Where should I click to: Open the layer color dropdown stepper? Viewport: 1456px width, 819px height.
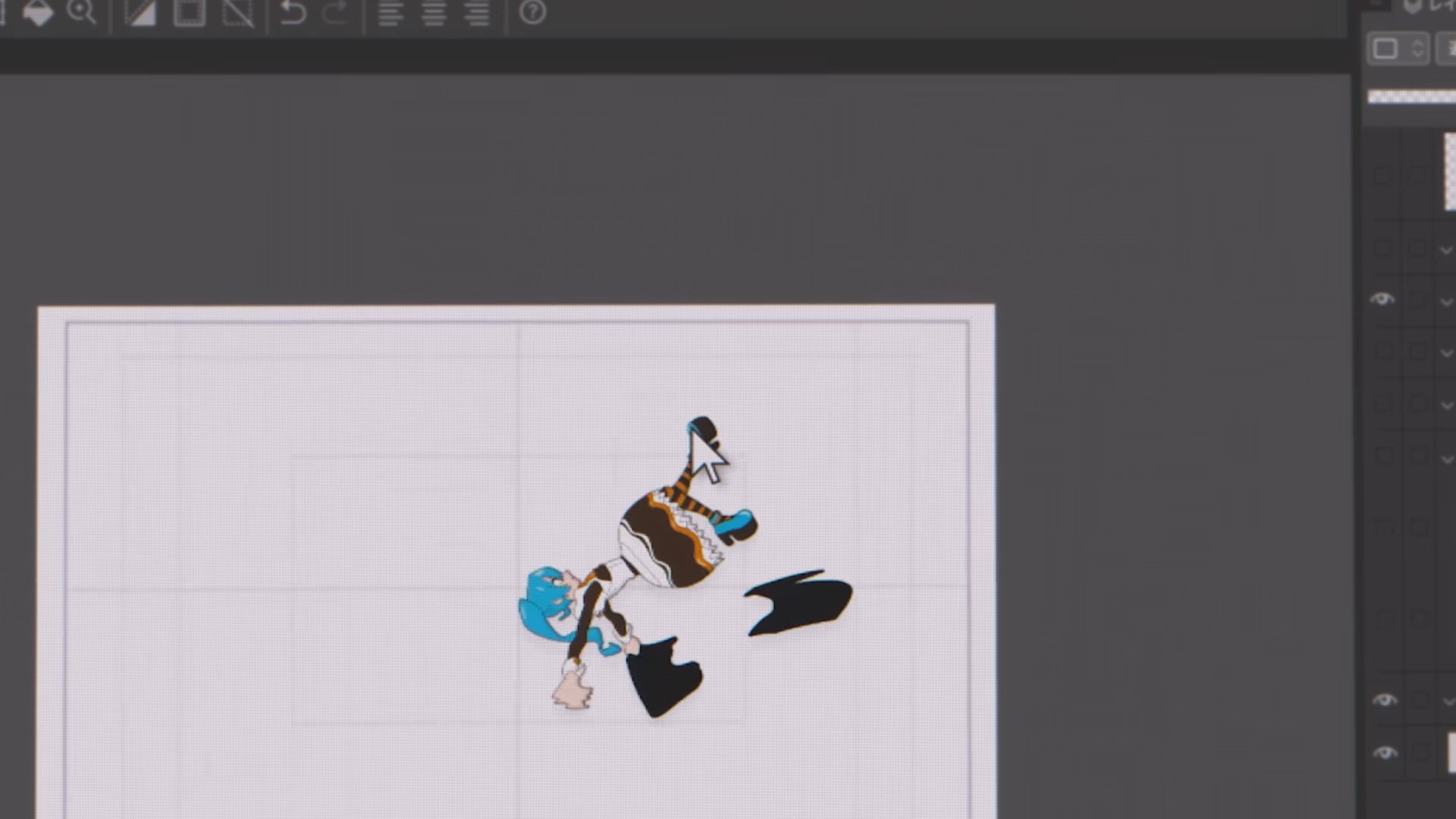[x=1417, y=49]
